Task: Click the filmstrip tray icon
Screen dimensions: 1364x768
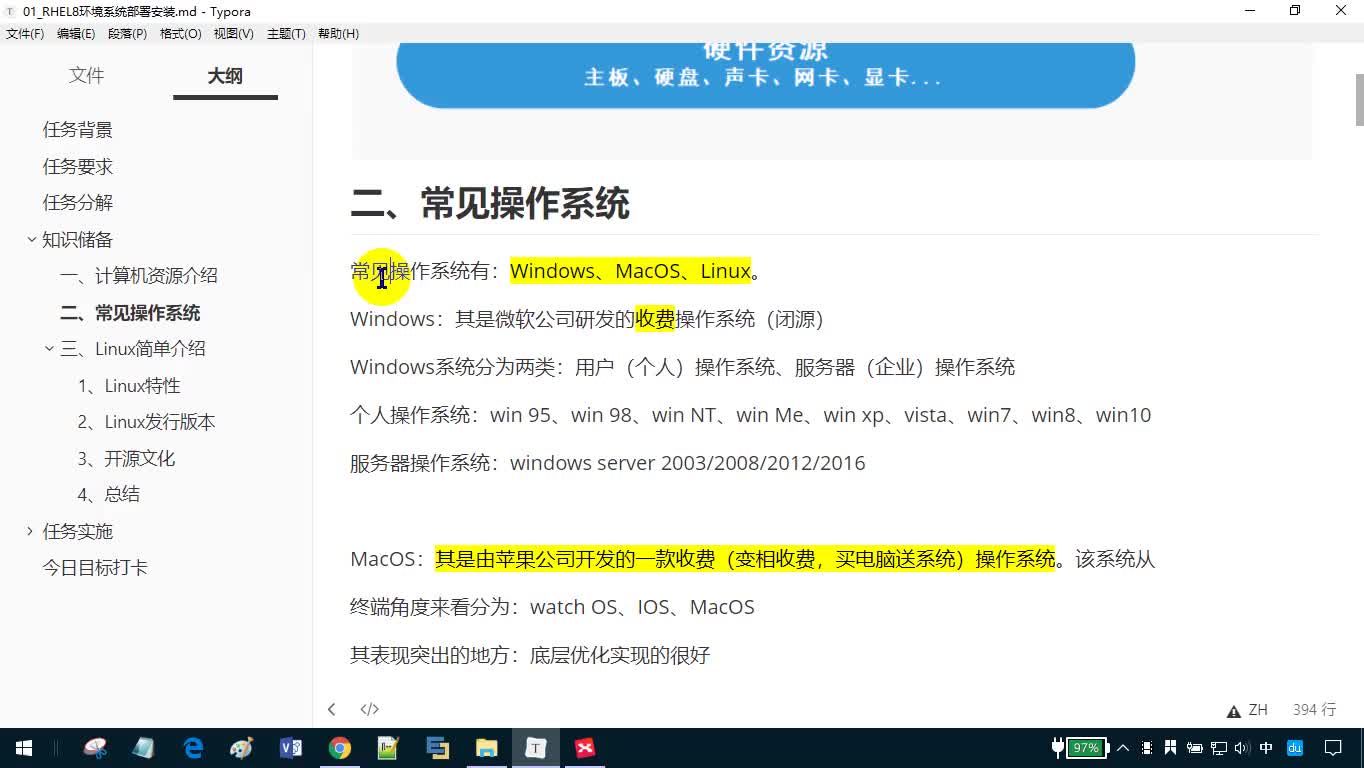Action: (1147, 747)
